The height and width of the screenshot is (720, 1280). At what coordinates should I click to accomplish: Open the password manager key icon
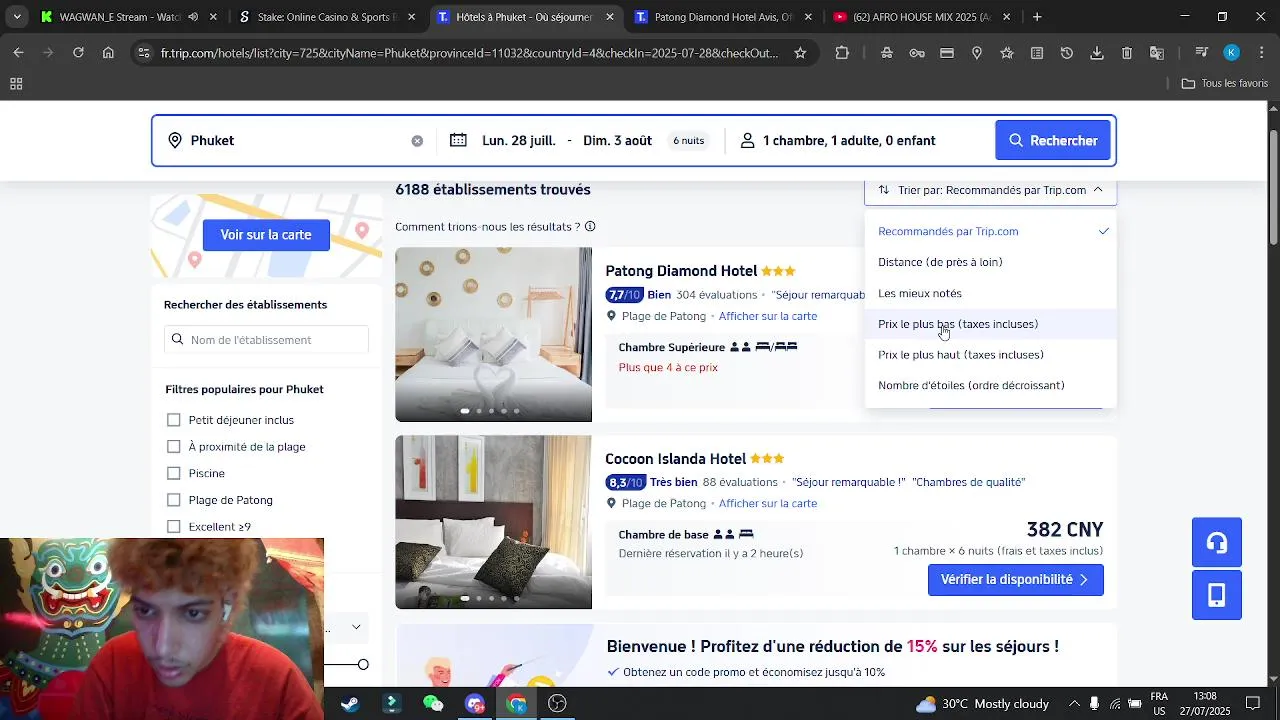point(917,53)
